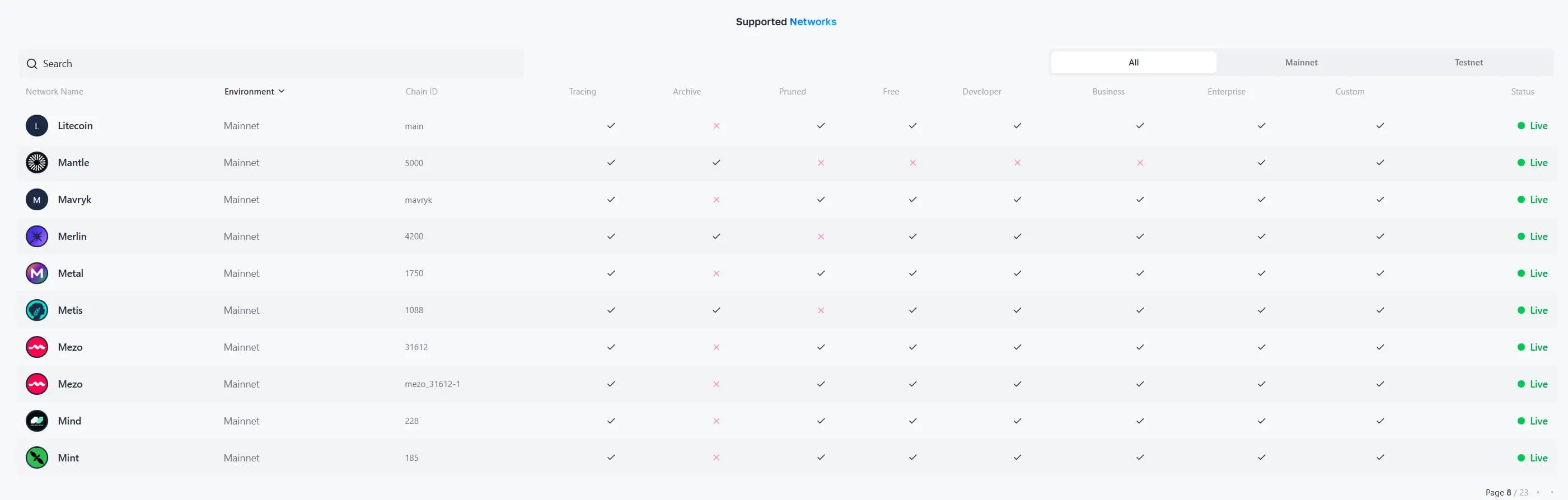Click the search magnifier icon

[x=32, y=64]
